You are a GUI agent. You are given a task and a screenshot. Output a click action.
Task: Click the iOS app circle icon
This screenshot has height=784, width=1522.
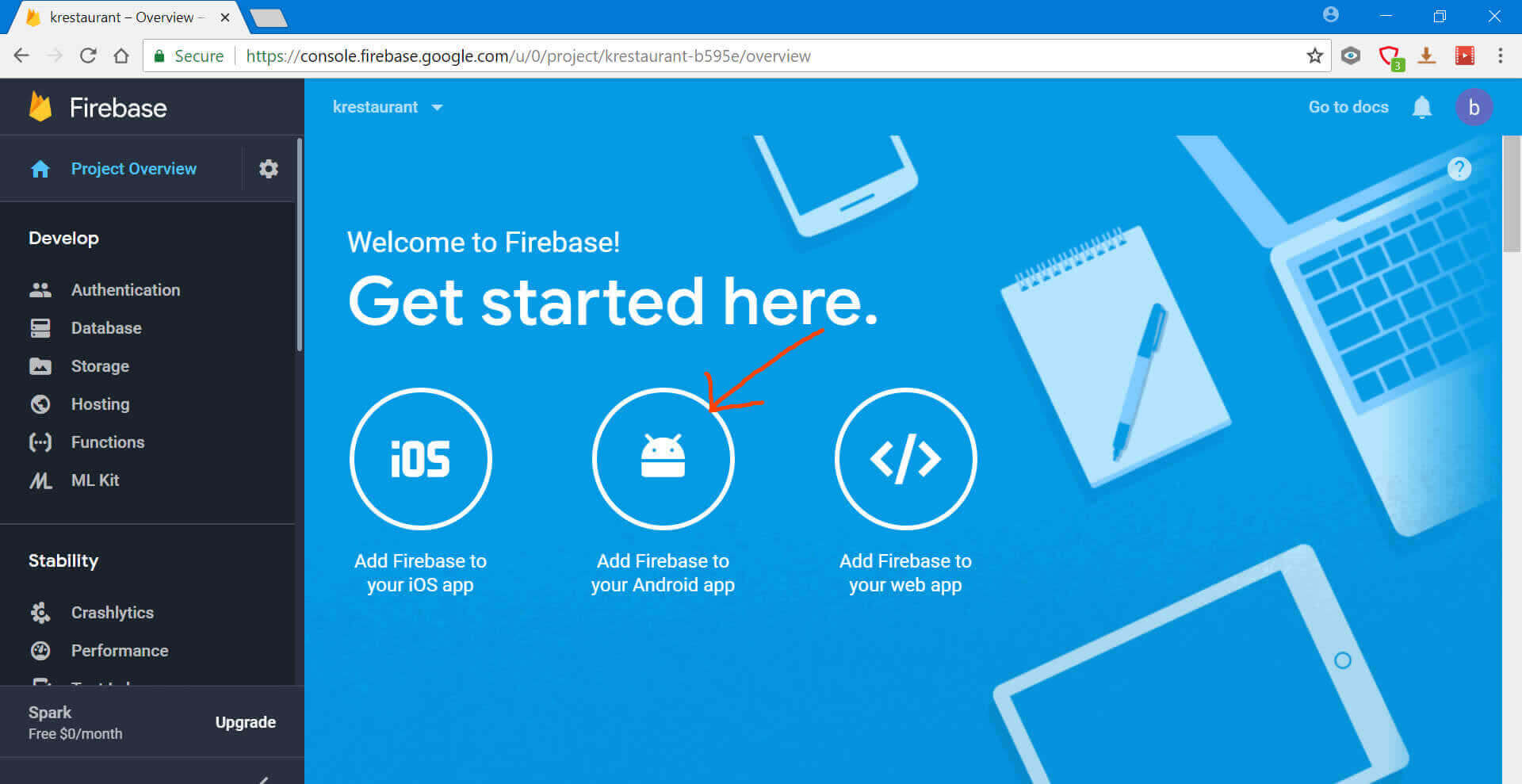click(x=420, y=458)
